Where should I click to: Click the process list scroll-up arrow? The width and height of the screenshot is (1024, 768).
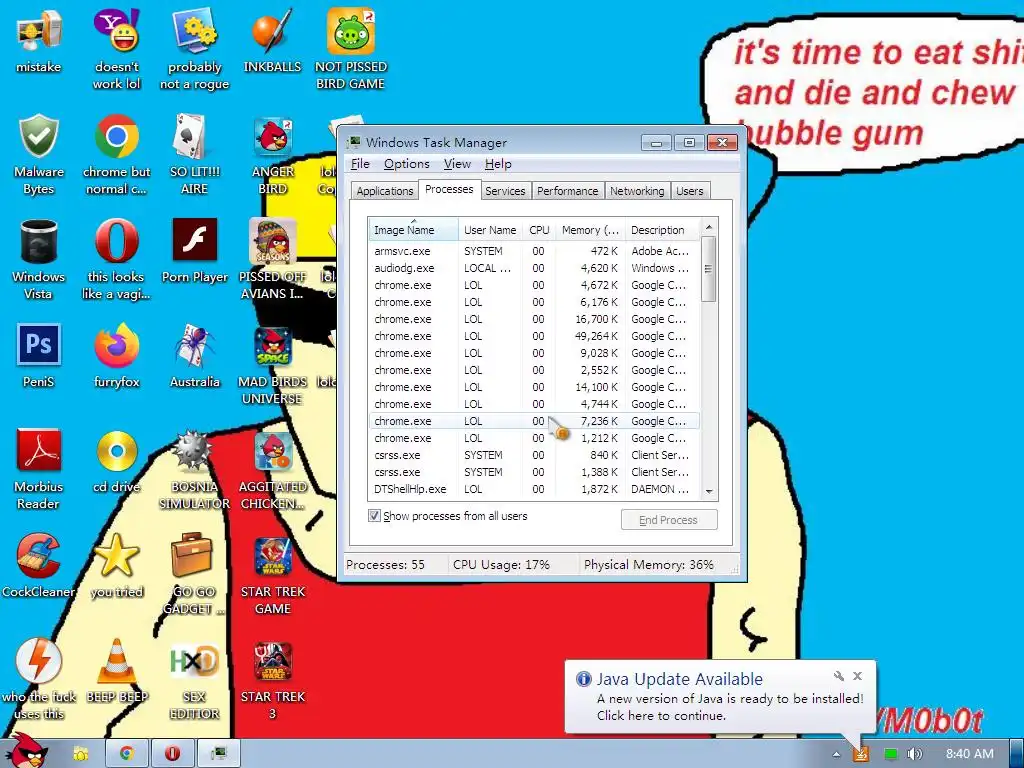pos(709,227)
